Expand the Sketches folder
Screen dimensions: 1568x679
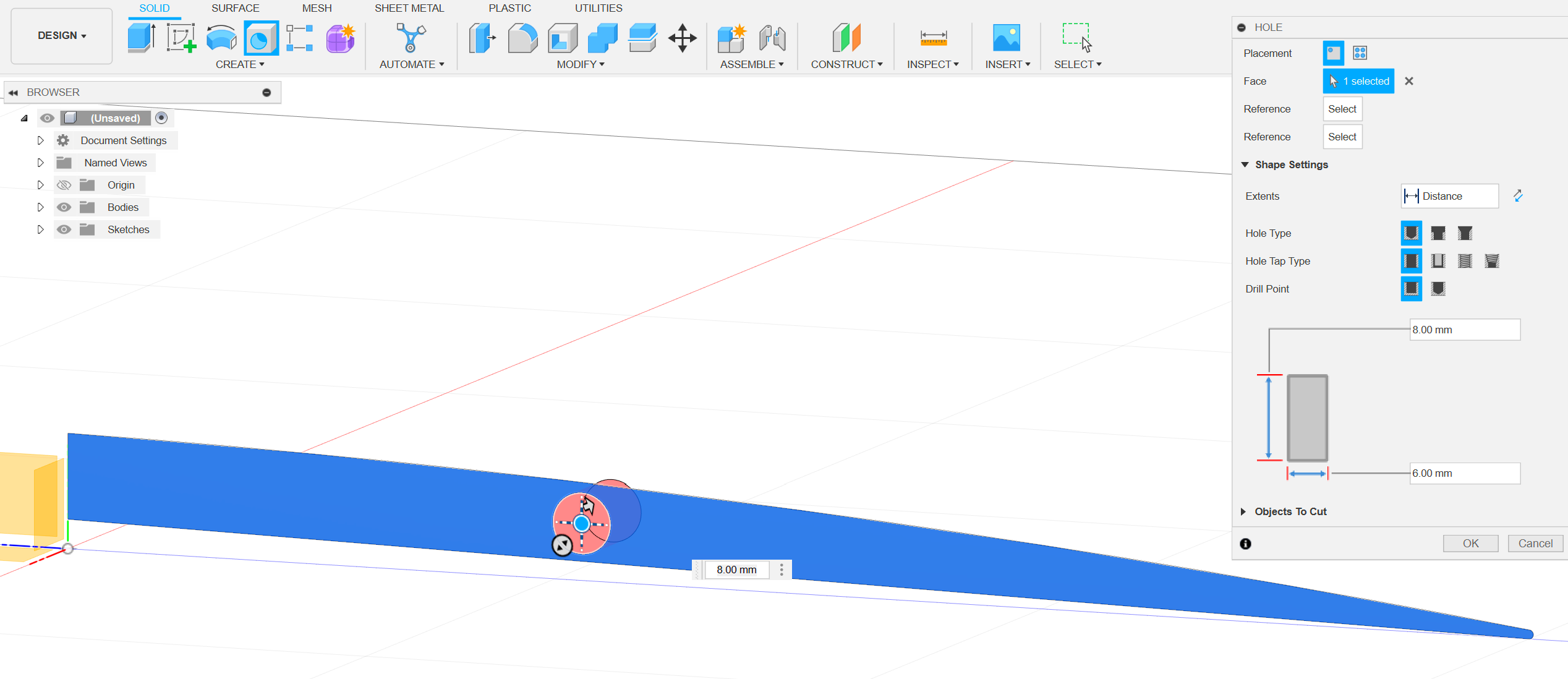tap(41, 229)
